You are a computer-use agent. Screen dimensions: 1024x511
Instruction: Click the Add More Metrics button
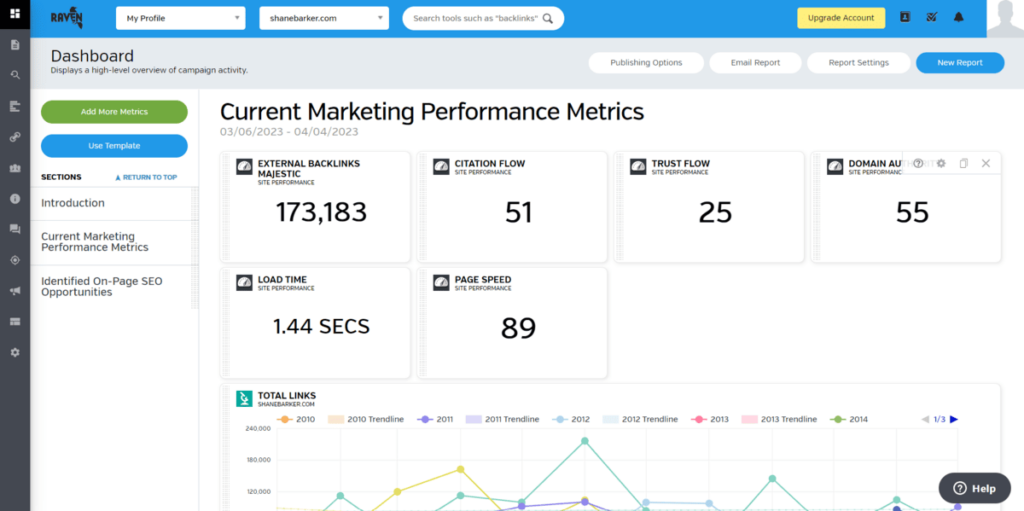tap(114, 112)
